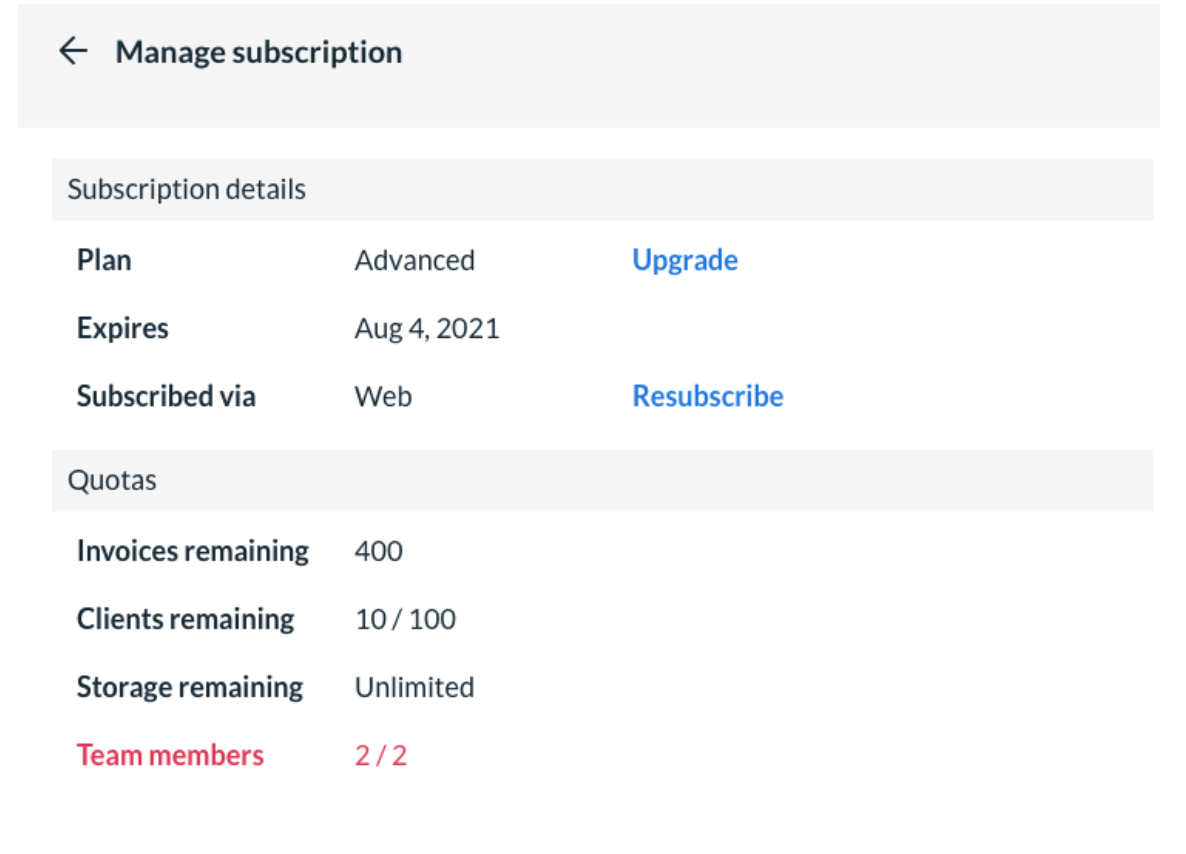Select the Storage remaining row
The height and width of the screenshot is (854, 1186).
(x=190, y=687)
